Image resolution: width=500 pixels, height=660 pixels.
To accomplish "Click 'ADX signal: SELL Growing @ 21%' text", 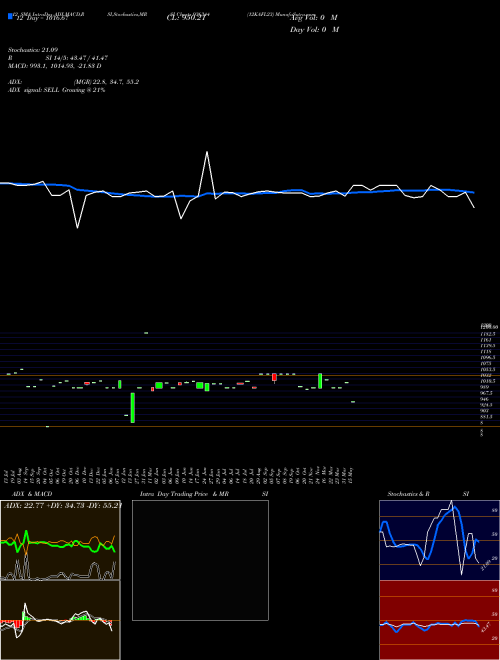I will (x=56, y=90).
